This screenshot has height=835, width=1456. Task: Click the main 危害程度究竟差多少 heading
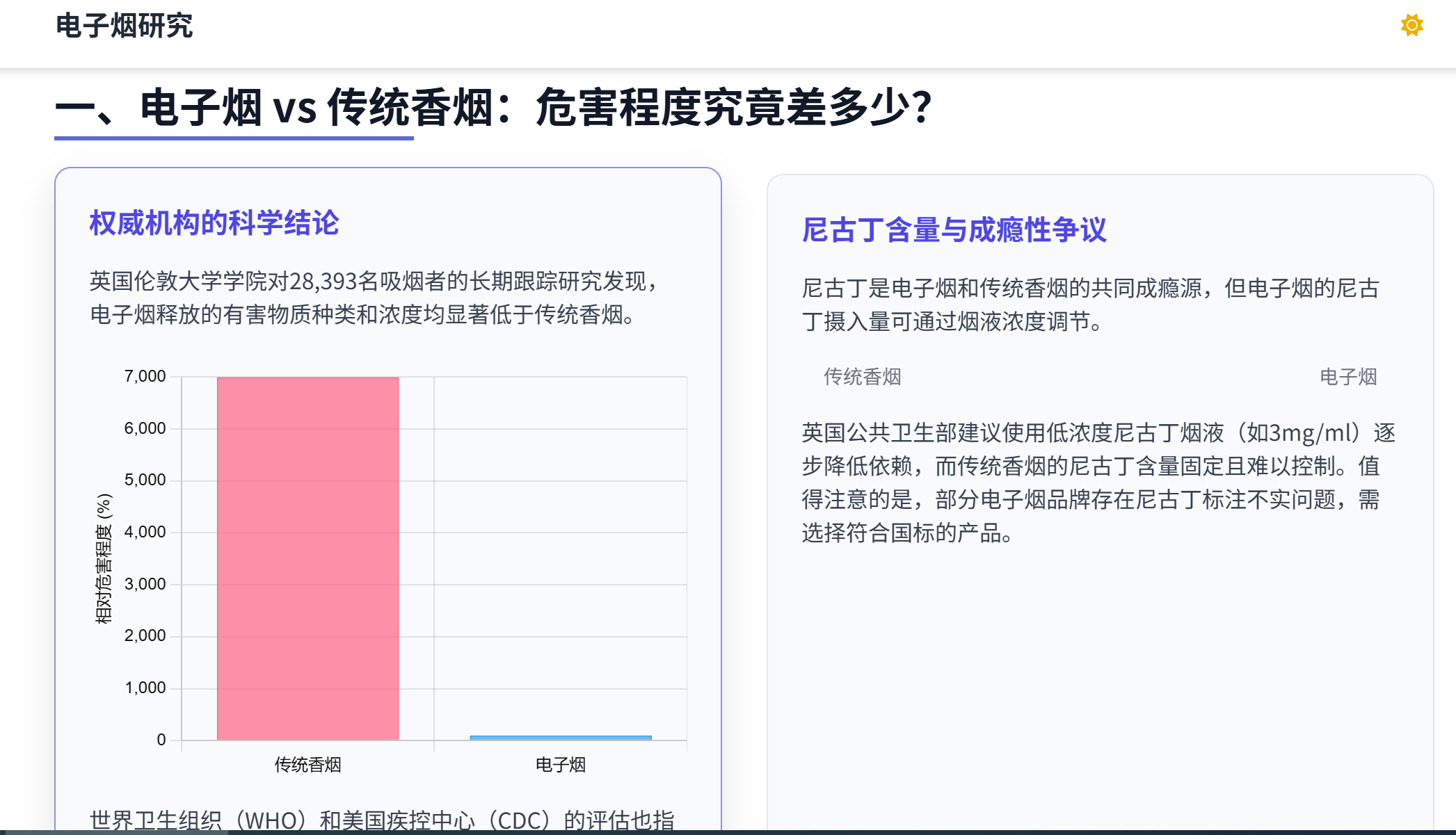point(493,108)
